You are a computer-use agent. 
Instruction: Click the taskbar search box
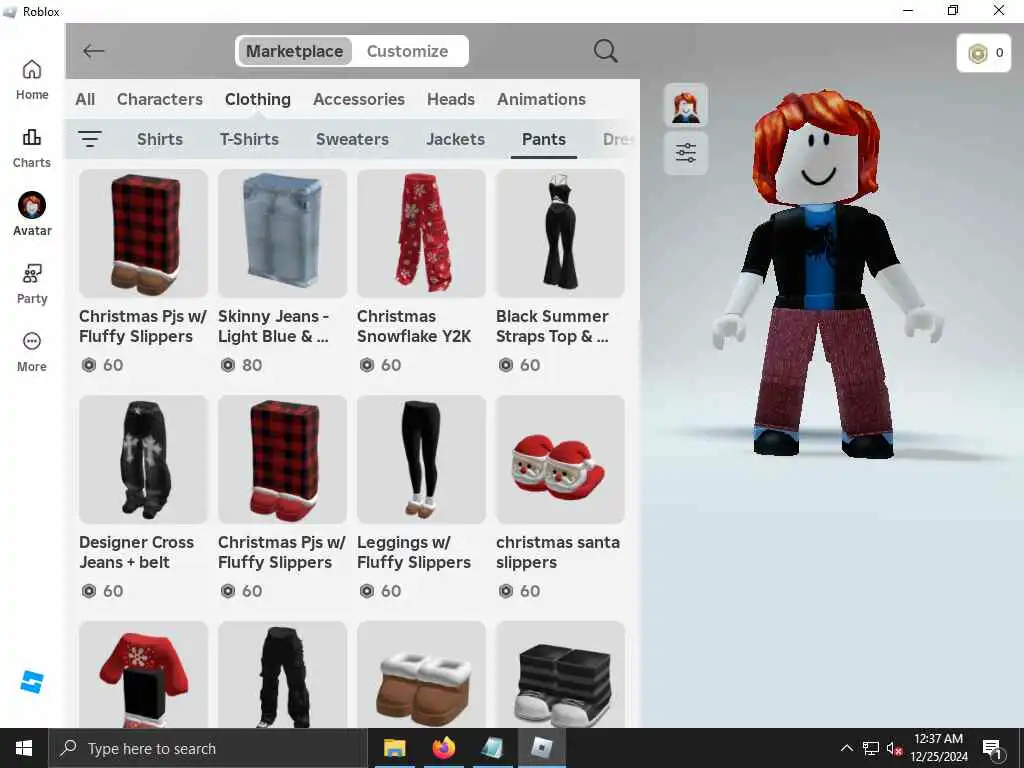(208, 748)
